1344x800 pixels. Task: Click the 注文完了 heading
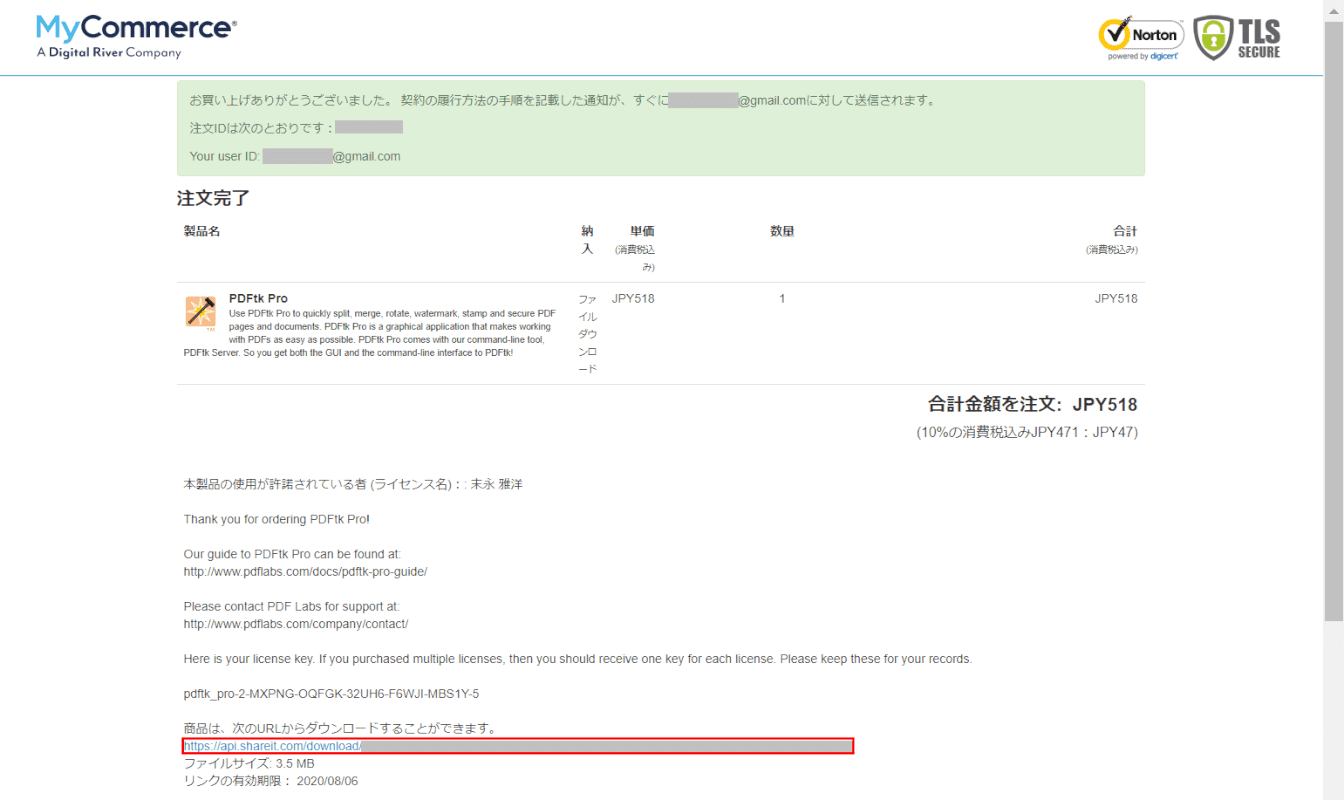point(213,198)
